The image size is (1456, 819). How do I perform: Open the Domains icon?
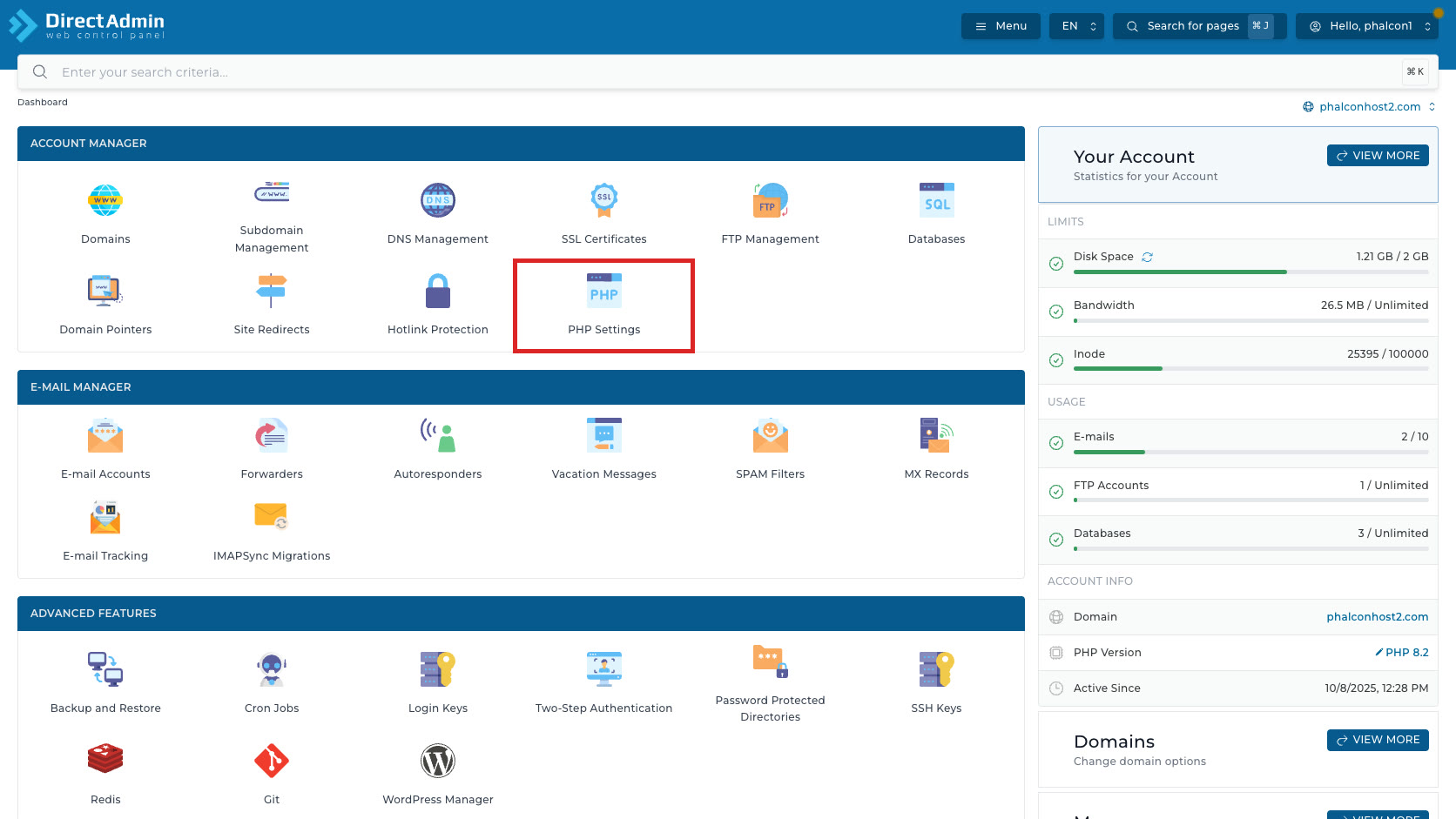pyautogui.click(x=105, y=201)
